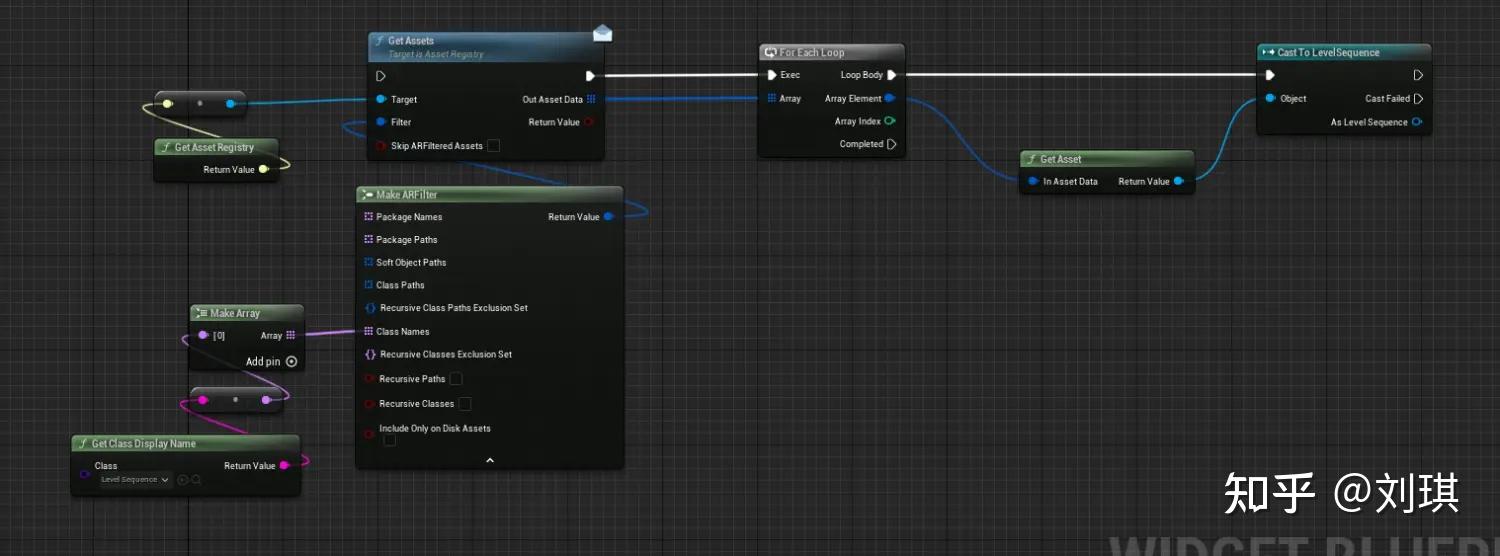Click browse-to-asset magnifier beside Level Sequence
1500x556 pixels.
click(x=196, y=480)
